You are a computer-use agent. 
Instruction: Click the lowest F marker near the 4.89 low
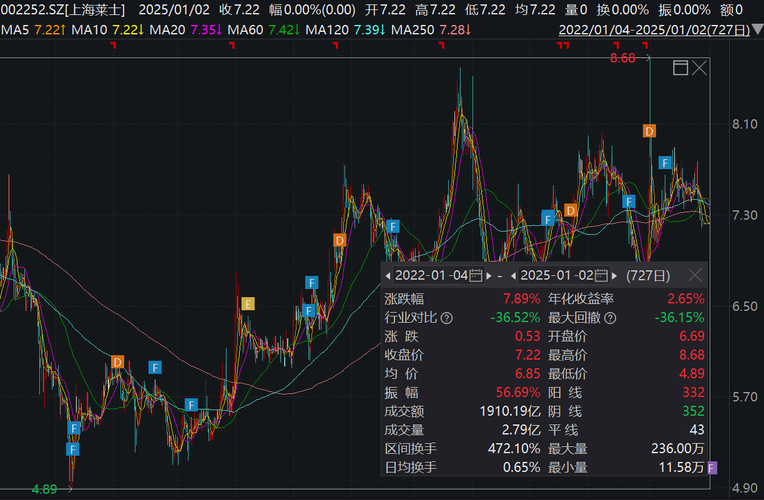[73, 449]
